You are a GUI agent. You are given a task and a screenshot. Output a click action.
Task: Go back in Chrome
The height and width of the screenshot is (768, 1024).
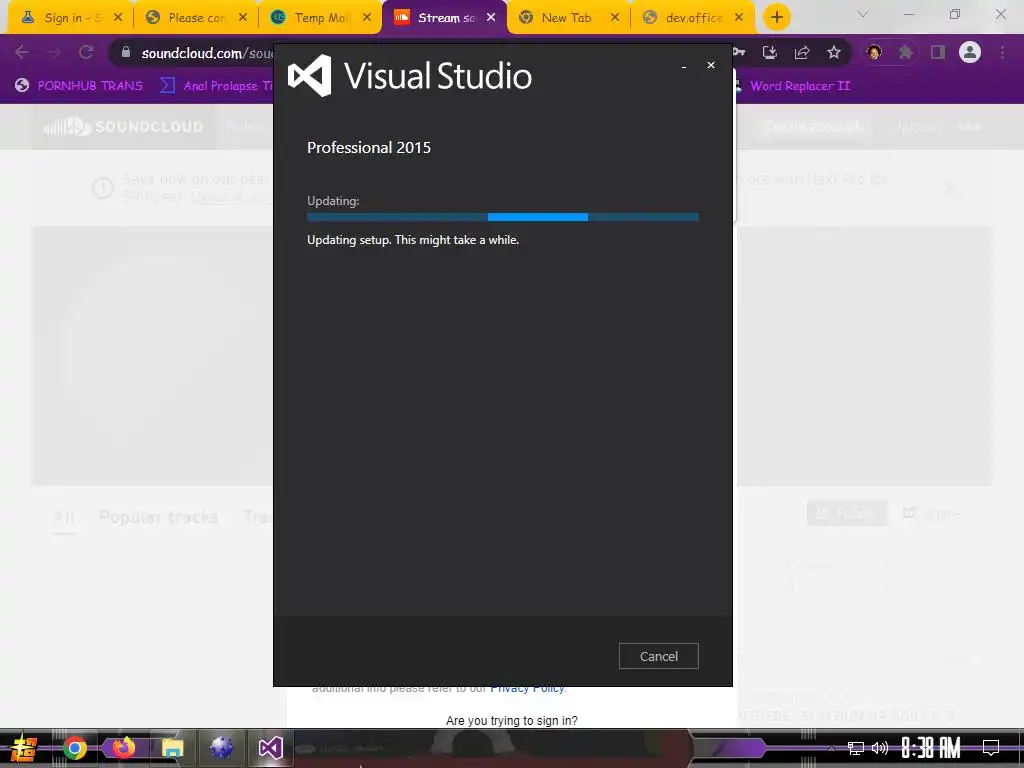(x=22, y=52)
